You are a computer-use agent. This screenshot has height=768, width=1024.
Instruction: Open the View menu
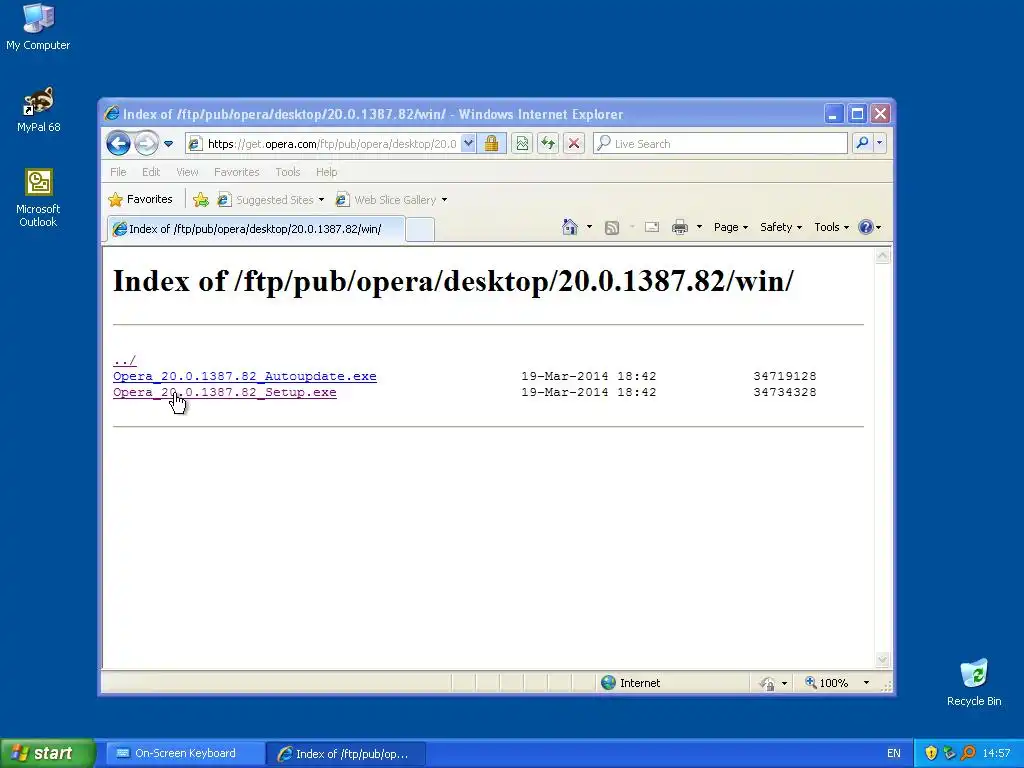coord(187,172)
